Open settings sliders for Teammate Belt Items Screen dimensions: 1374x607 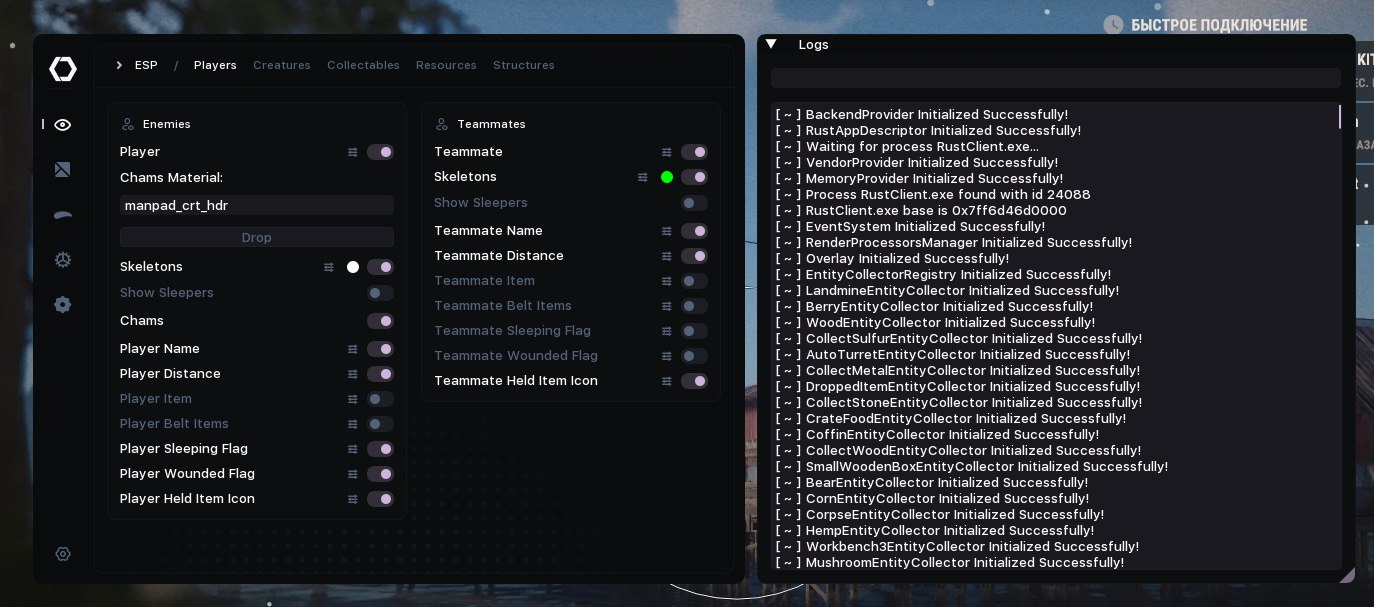point(667,306)
